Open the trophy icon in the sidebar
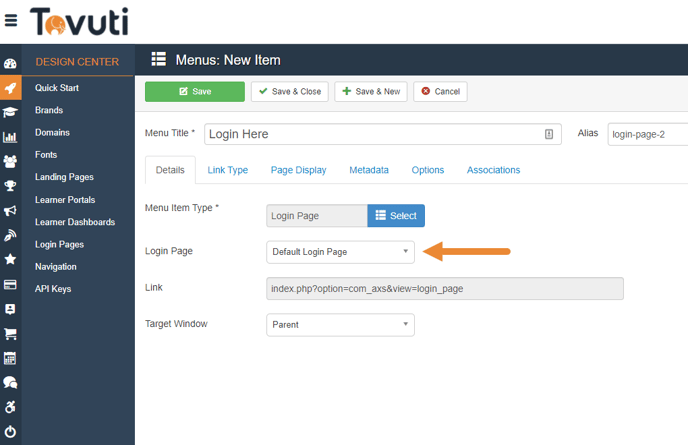The image size is (688, 445). click(x=10, y=186)
